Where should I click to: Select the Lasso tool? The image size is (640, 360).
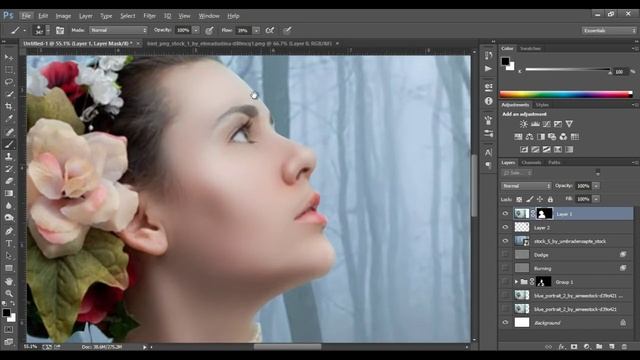tap(9, 82)
